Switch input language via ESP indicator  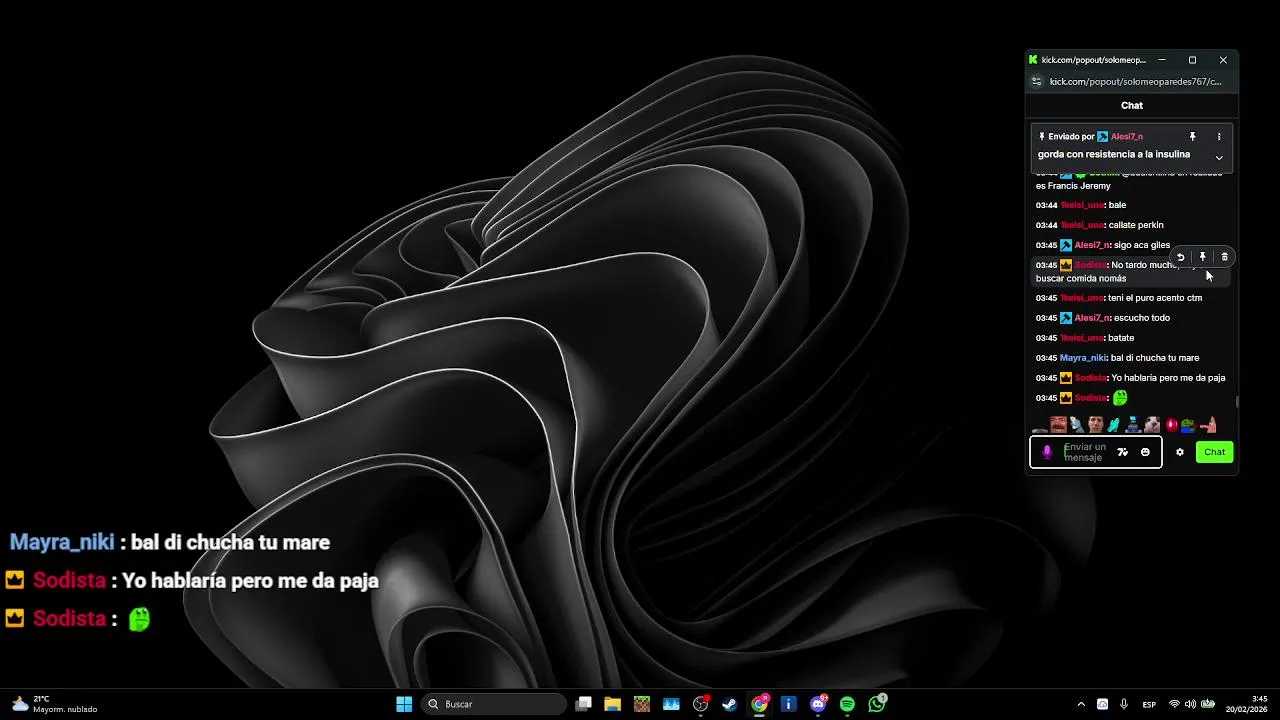(1149, 704)
